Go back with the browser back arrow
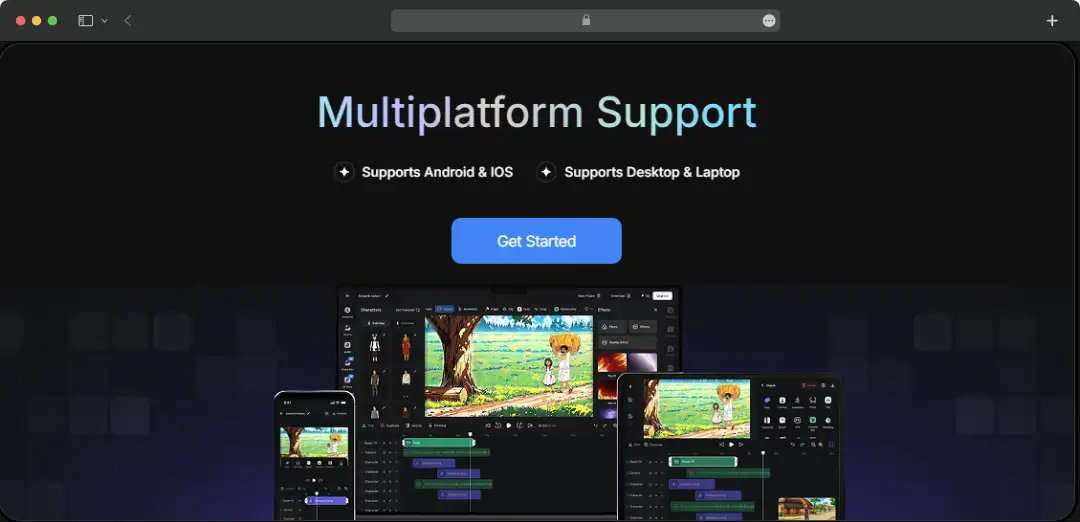1080x522 pixels. point(128,21)
